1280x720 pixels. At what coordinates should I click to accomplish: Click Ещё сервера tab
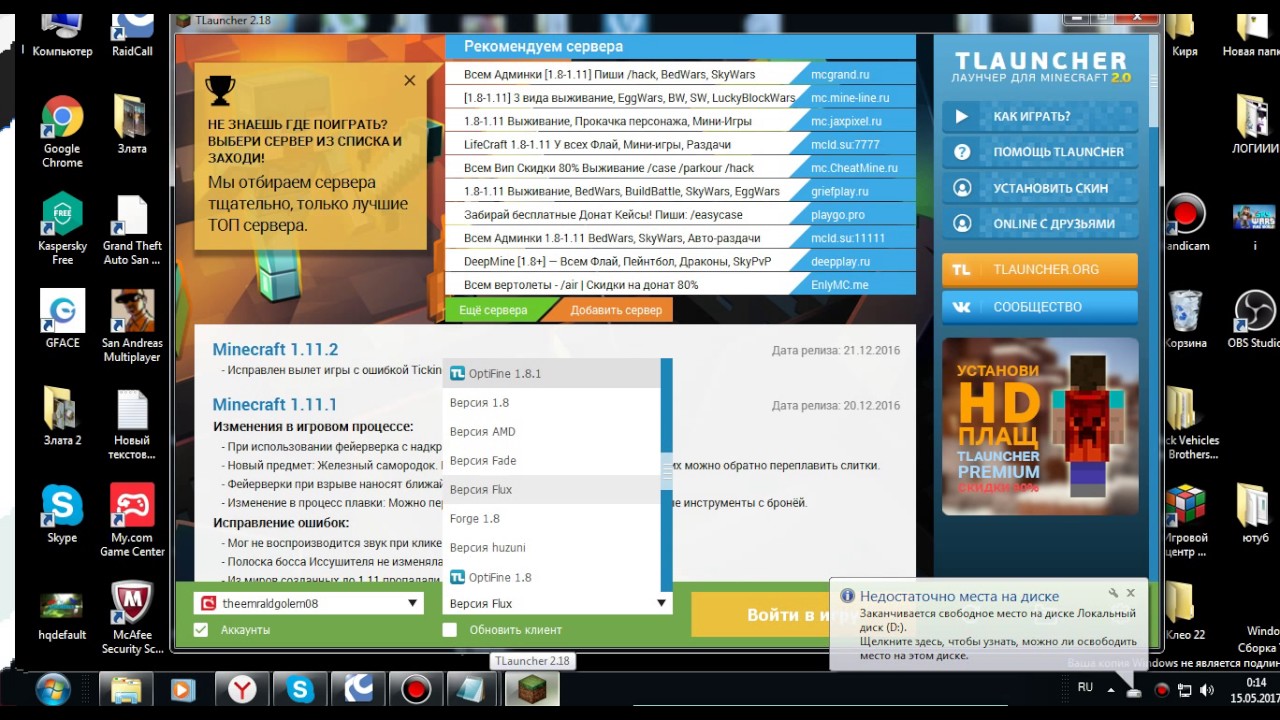(x=493, y=310)
